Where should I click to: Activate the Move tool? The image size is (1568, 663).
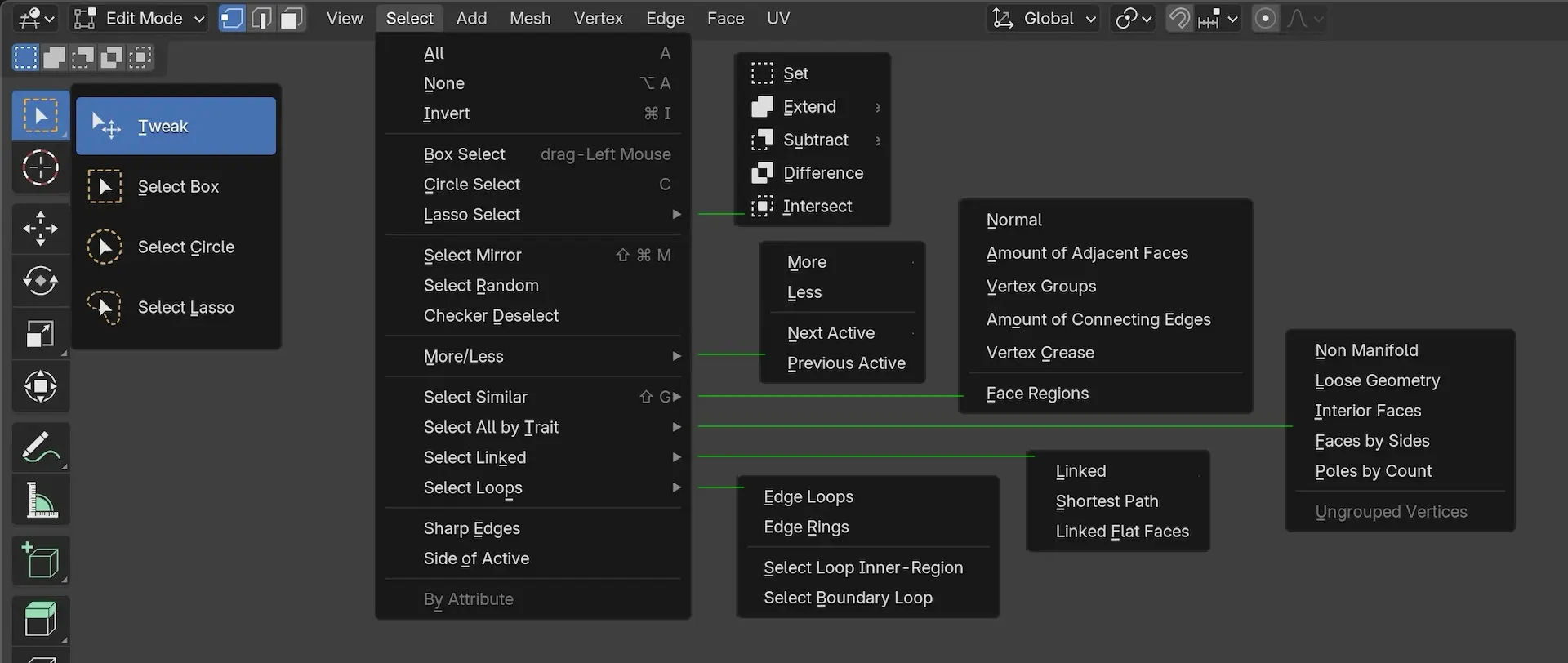(40, 229)
